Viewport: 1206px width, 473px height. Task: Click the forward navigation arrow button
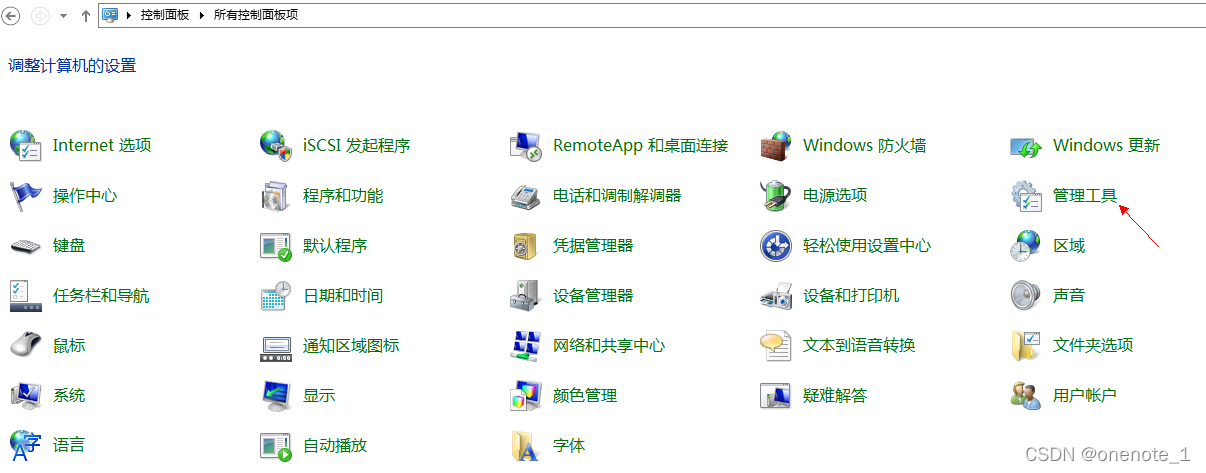pos(41,15)
